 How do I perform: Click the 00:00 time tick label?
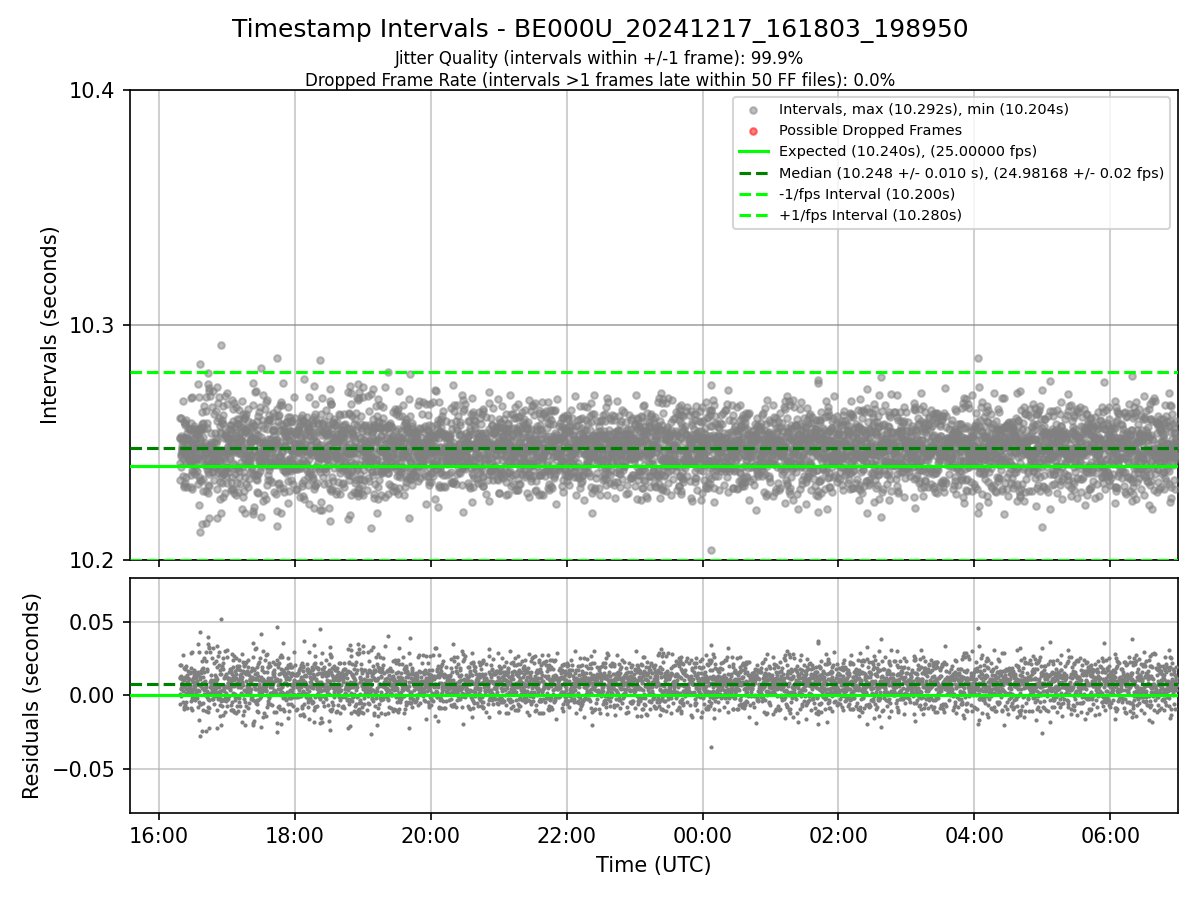(x=703, y=836)
